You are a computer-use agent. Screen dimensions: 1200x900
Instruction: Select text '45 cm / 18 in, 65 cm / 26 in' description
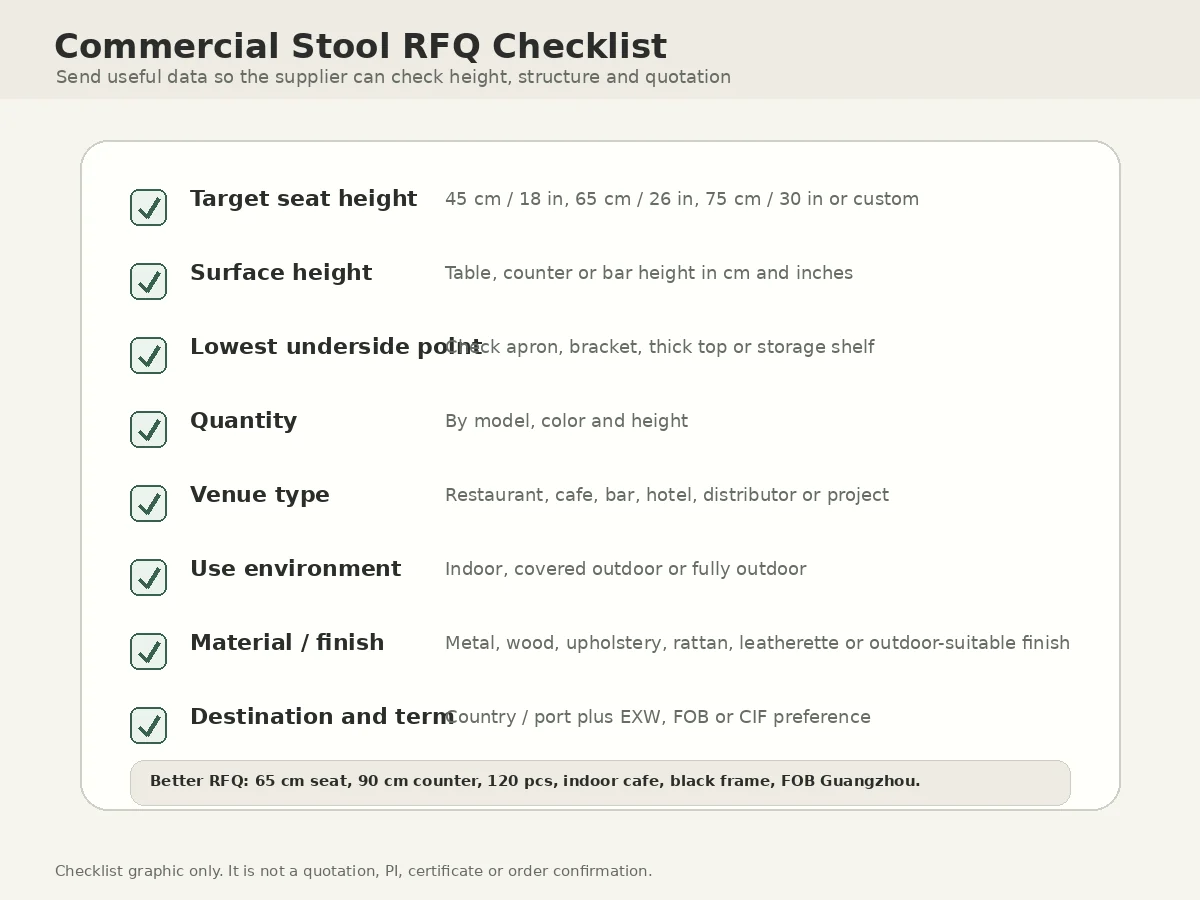pos(570,199)
